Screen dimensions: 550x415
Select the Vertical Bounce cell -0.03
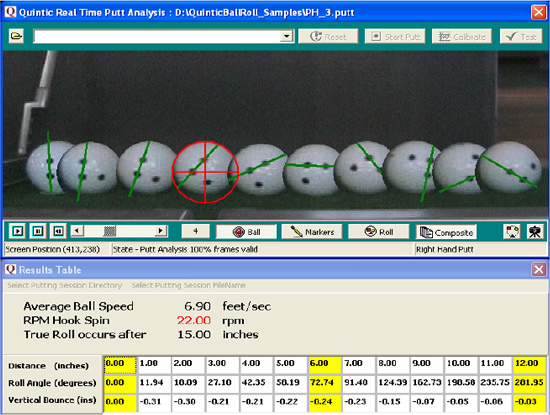pyautogui.click(x=530, y=402)
